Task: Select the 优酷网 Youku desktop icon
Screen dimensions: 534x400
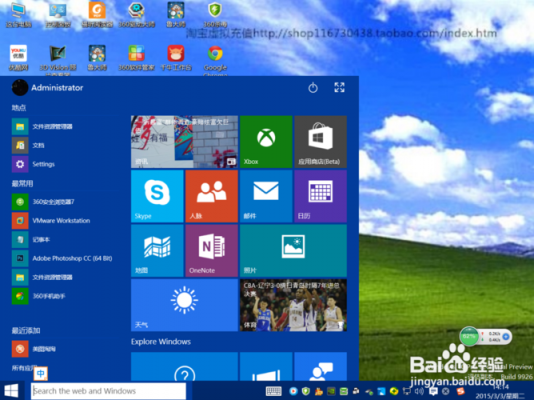Action: click(18, 58)
